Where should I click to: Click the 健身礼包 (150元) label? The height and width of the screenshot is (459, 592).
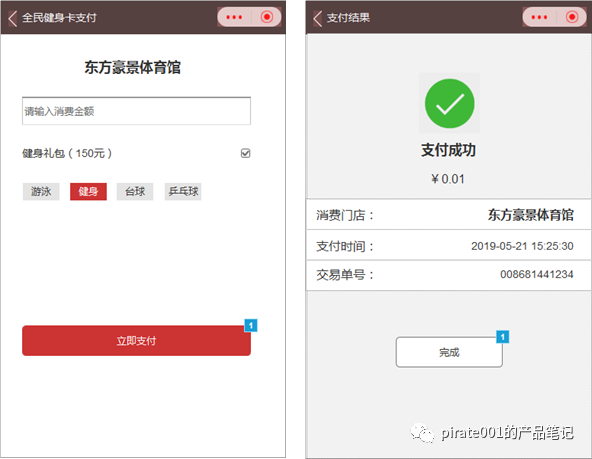tap(67, 153)
